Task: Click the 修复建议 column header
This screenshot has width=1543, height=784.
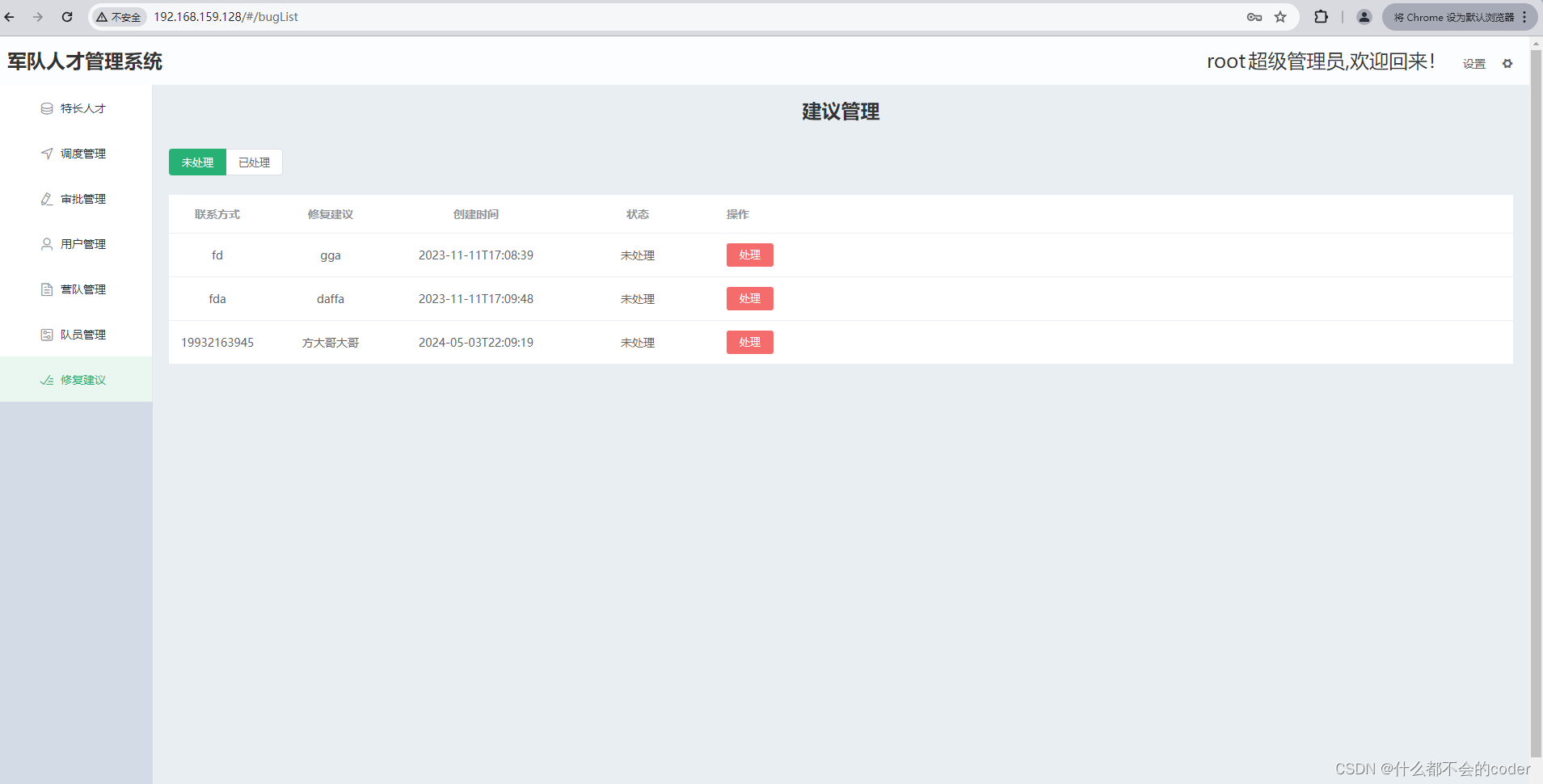Action: (331, 214)
